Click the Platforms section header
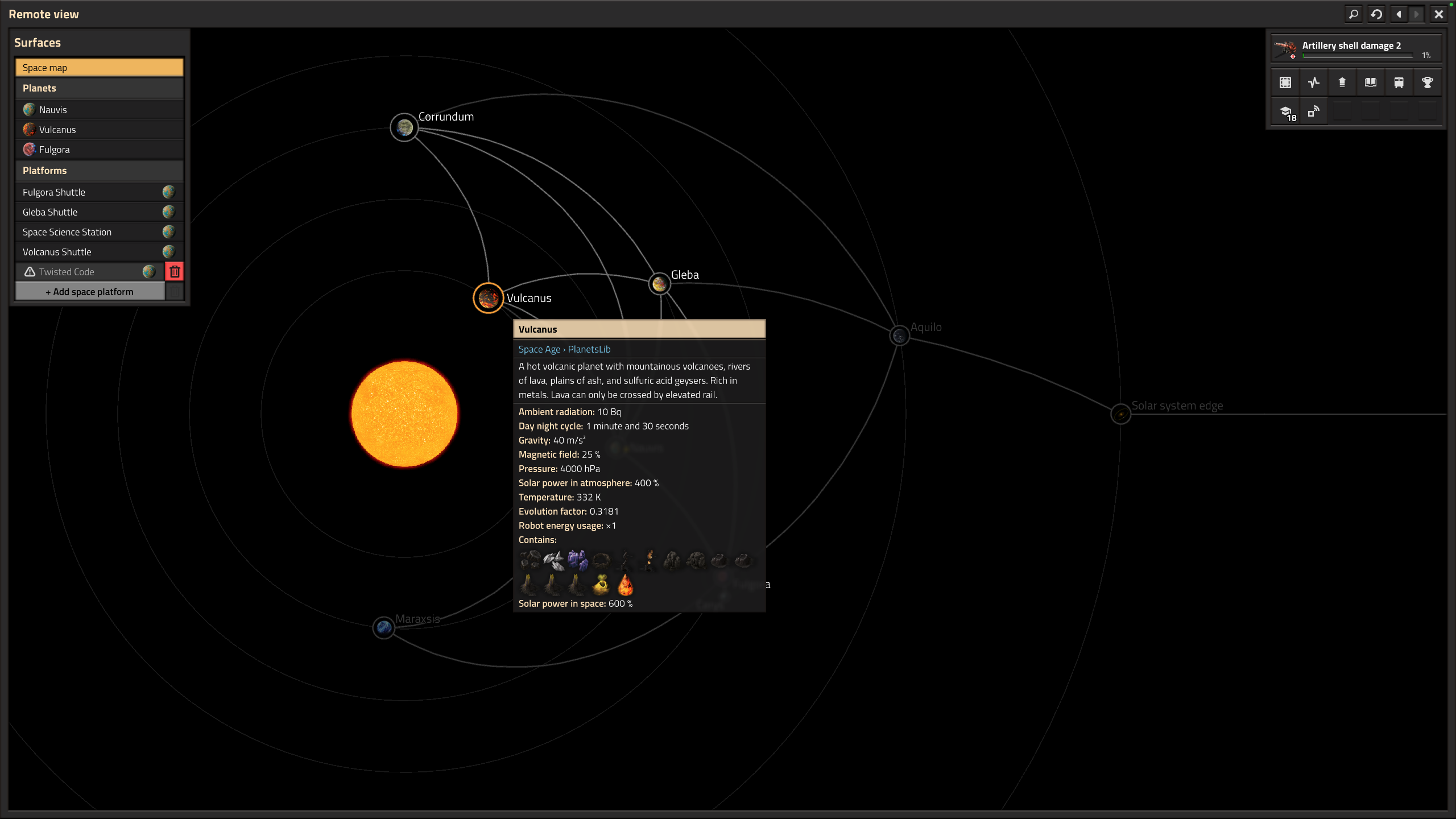This screenshot has width=1456, height=819. coord(100,171)
